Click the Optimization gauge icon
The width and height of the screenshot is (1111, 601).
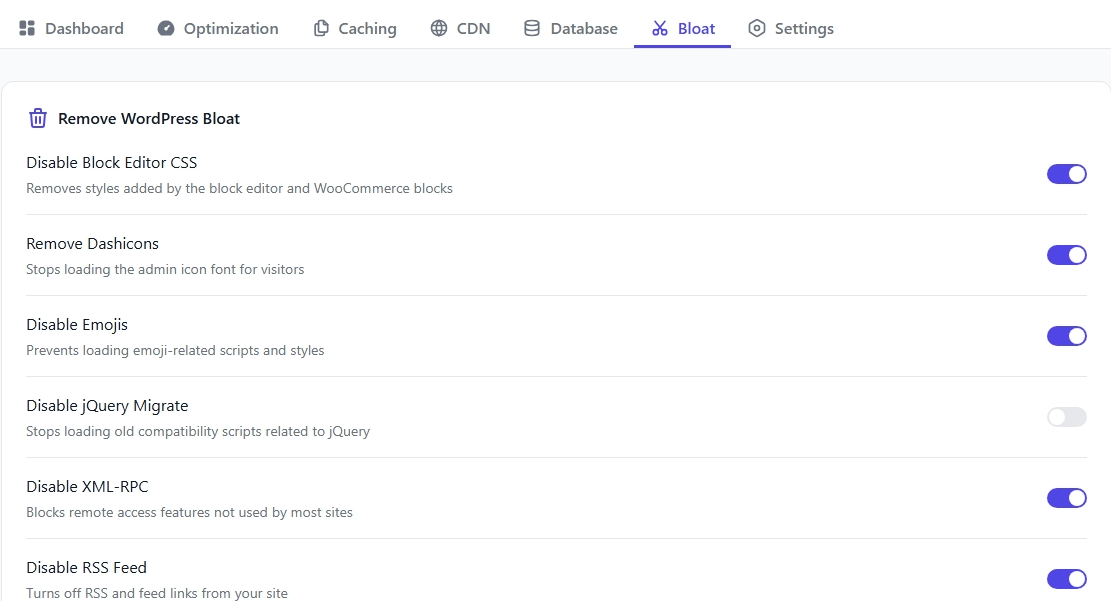point(166,28)
